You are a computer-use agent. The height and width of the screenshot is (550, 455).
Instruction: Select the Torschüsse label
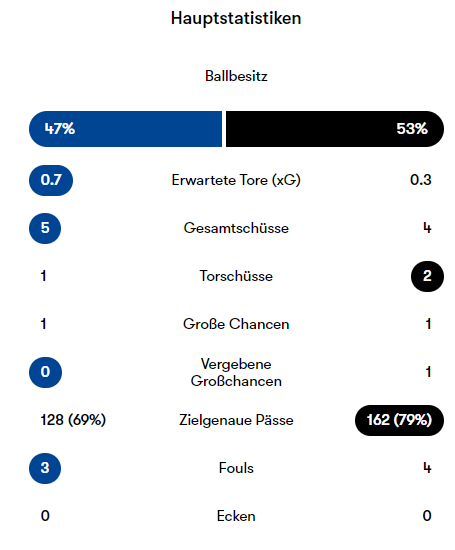[236, 276]
